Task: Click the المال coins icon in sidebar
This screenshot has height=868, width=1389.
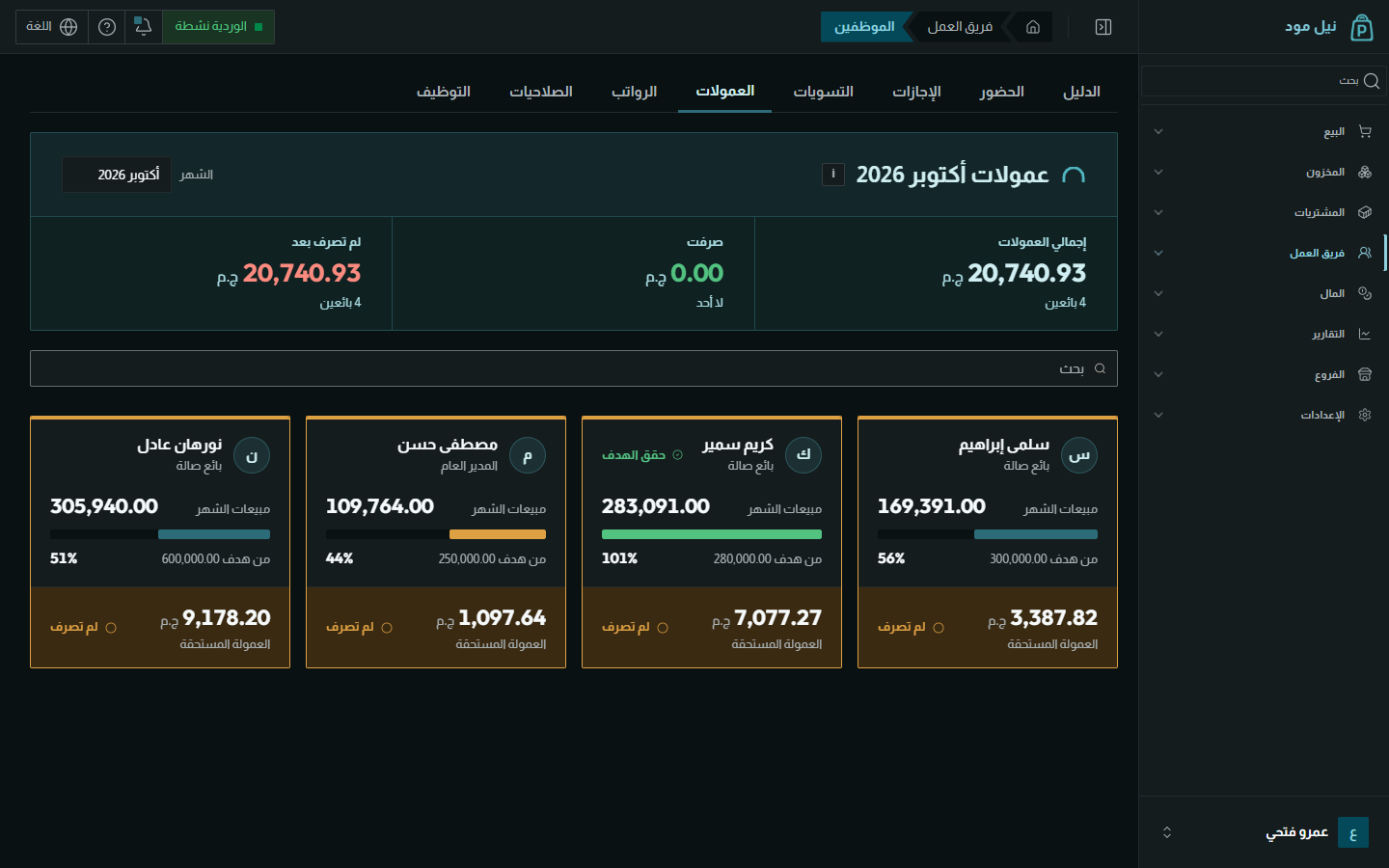Action: (x=1365, y=293)
